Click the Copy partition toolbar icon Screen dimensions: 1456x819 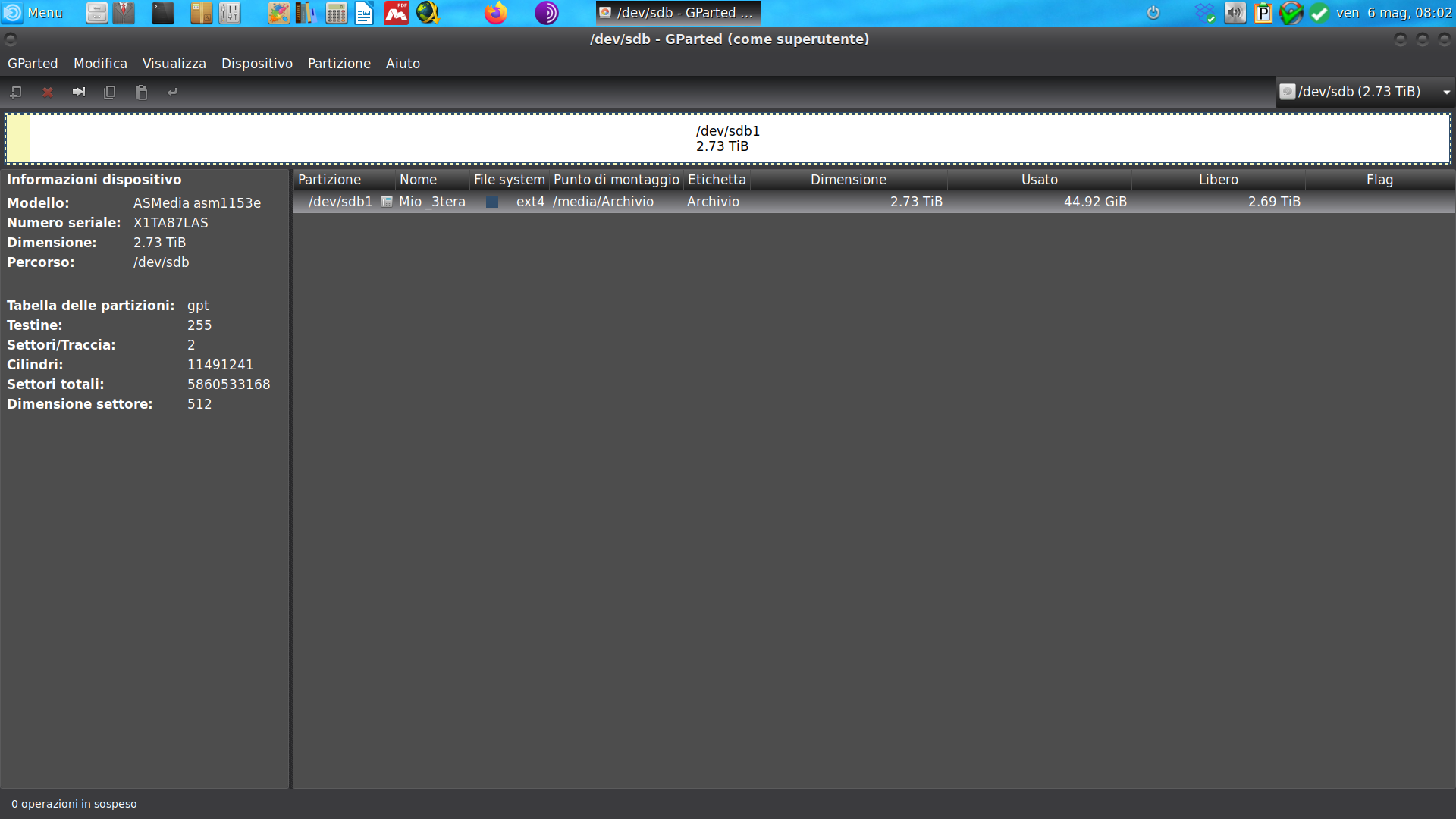click(x=109, y=92)
